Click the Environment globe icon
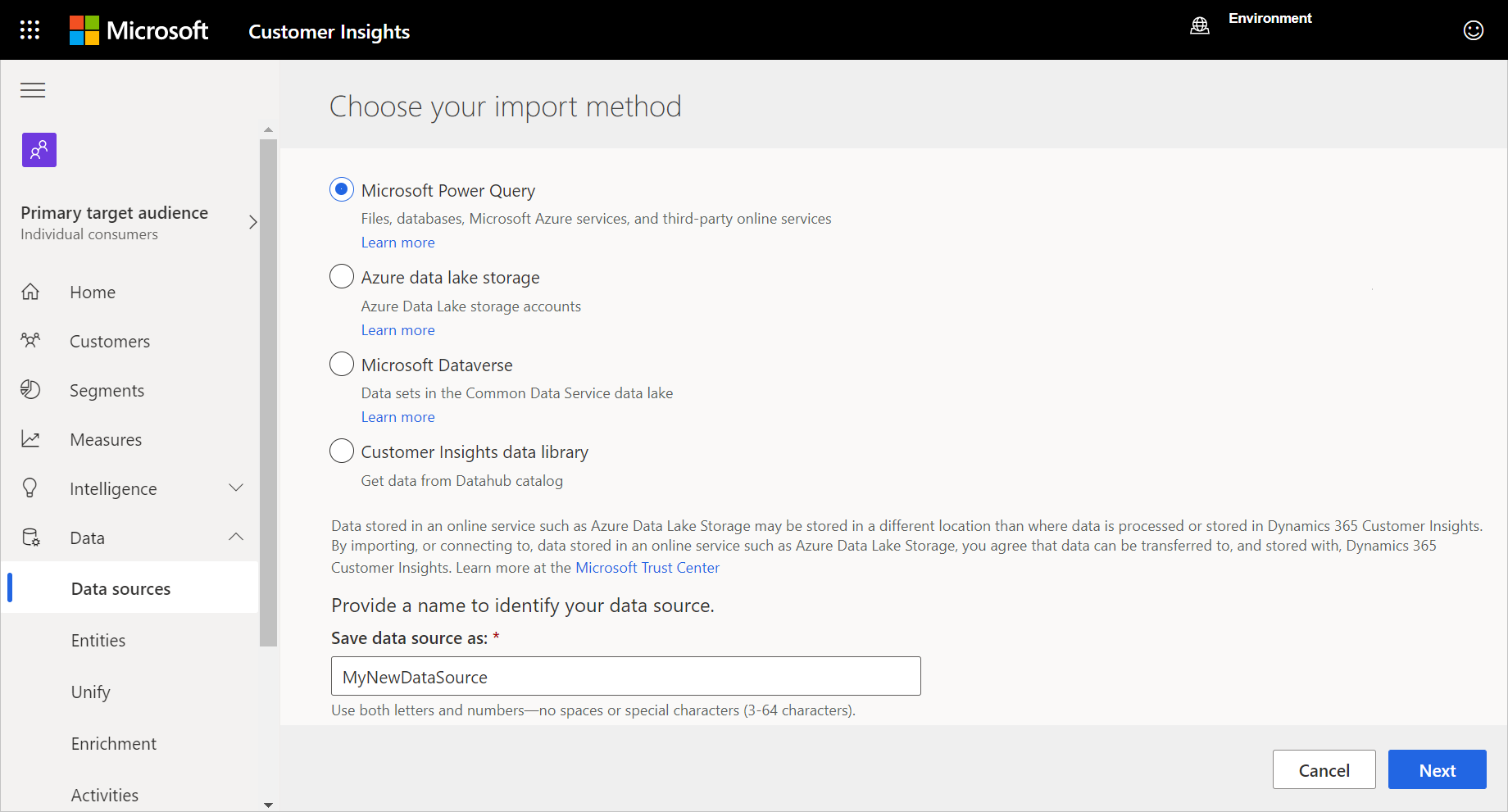 1199,26
